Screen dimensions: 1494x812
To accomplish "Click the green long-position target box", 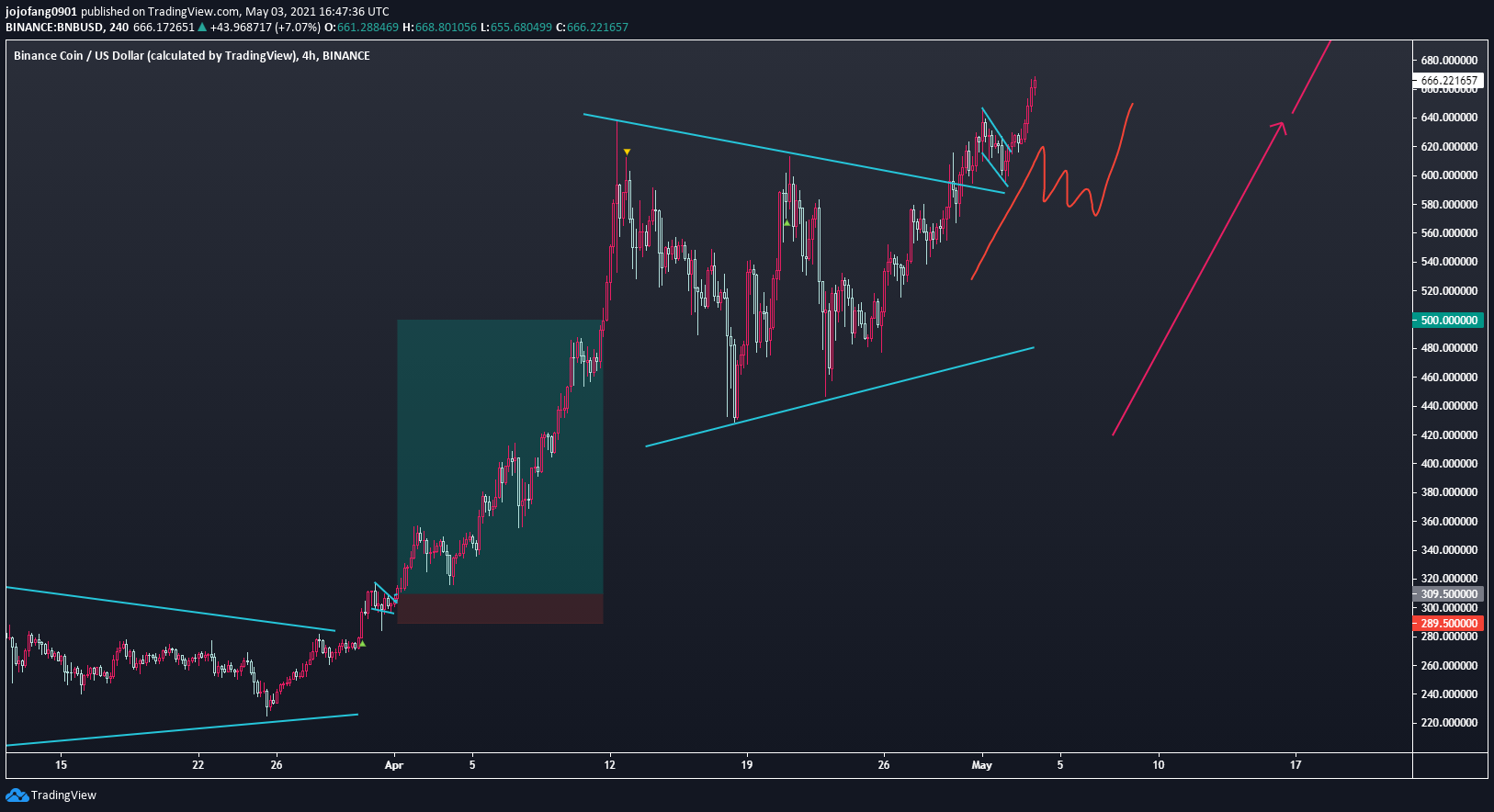I will click(x=500, y=457).
